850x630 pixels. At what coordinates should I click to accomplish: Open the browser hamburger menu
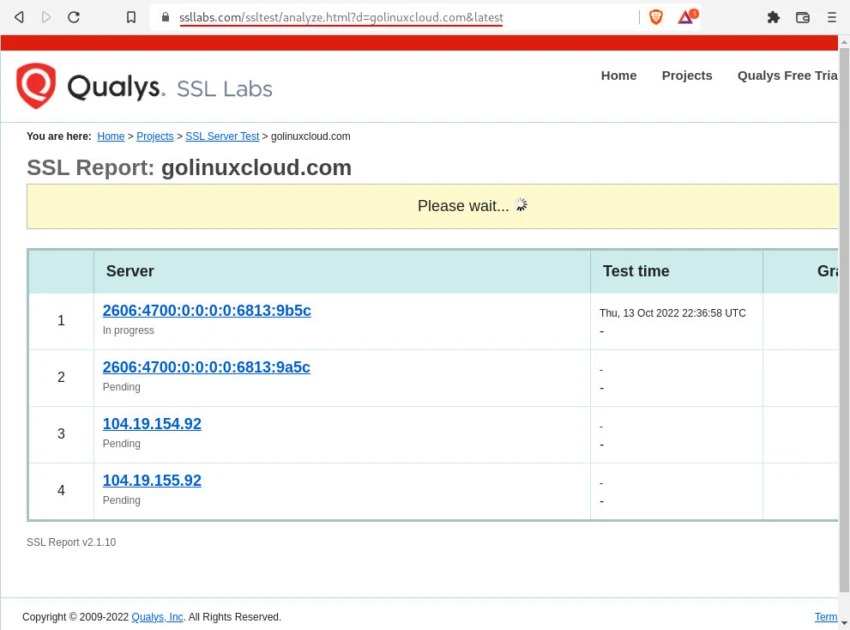point(832,17)
